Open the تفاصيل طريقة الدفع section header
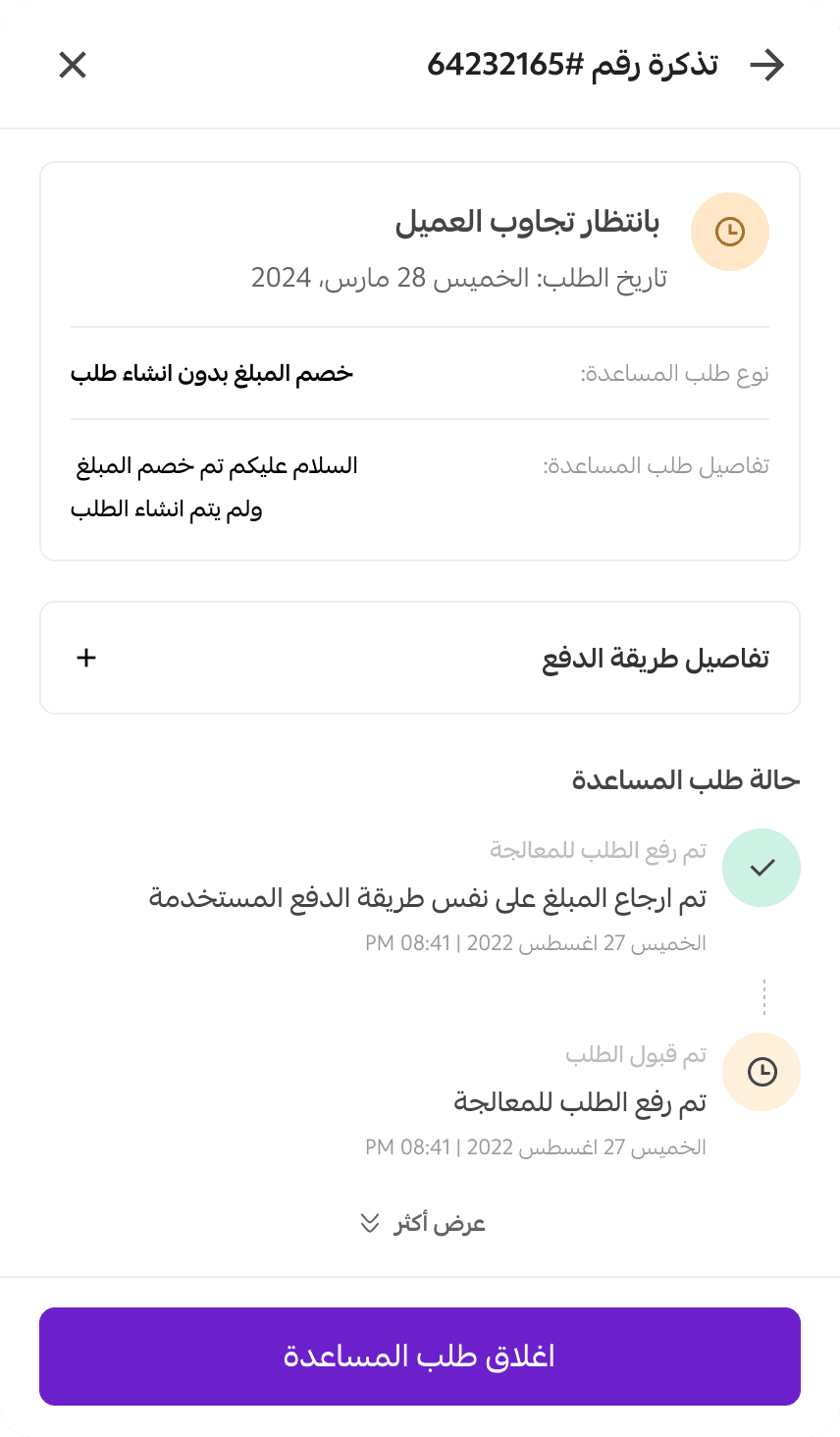Screen dimensions: 840x1437 655,658
